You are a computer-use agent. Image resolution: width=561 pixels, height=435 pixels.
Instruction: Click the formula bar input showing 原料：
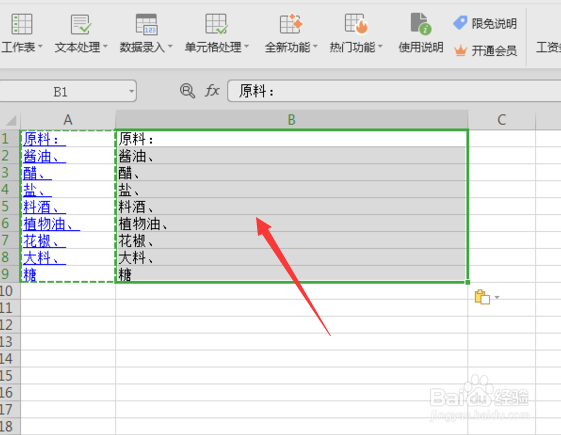[394, 91]
